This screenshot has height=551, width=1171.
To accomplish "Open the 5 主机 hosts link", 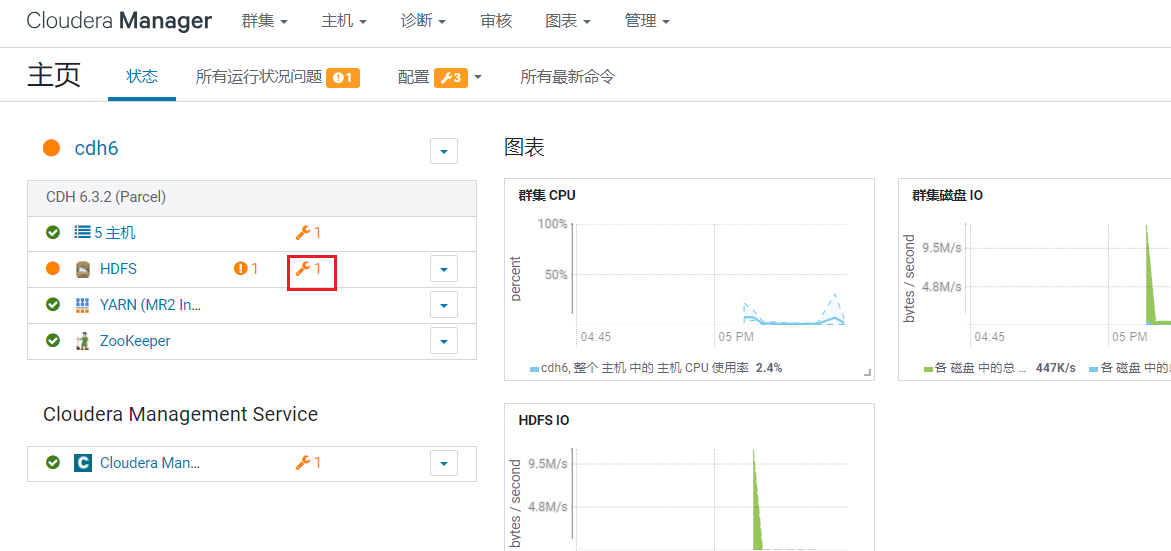I will click(x=115, y=233).
